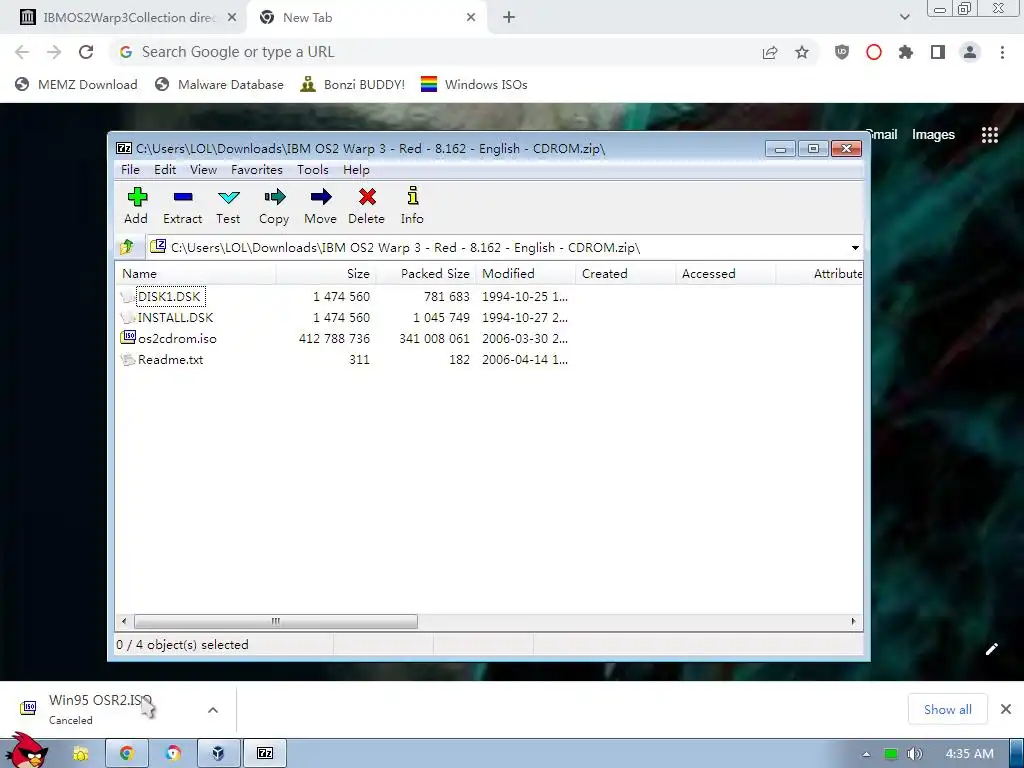
Task: Click the 7-Zip taskbar button
Action: click(x=264, y=753)
